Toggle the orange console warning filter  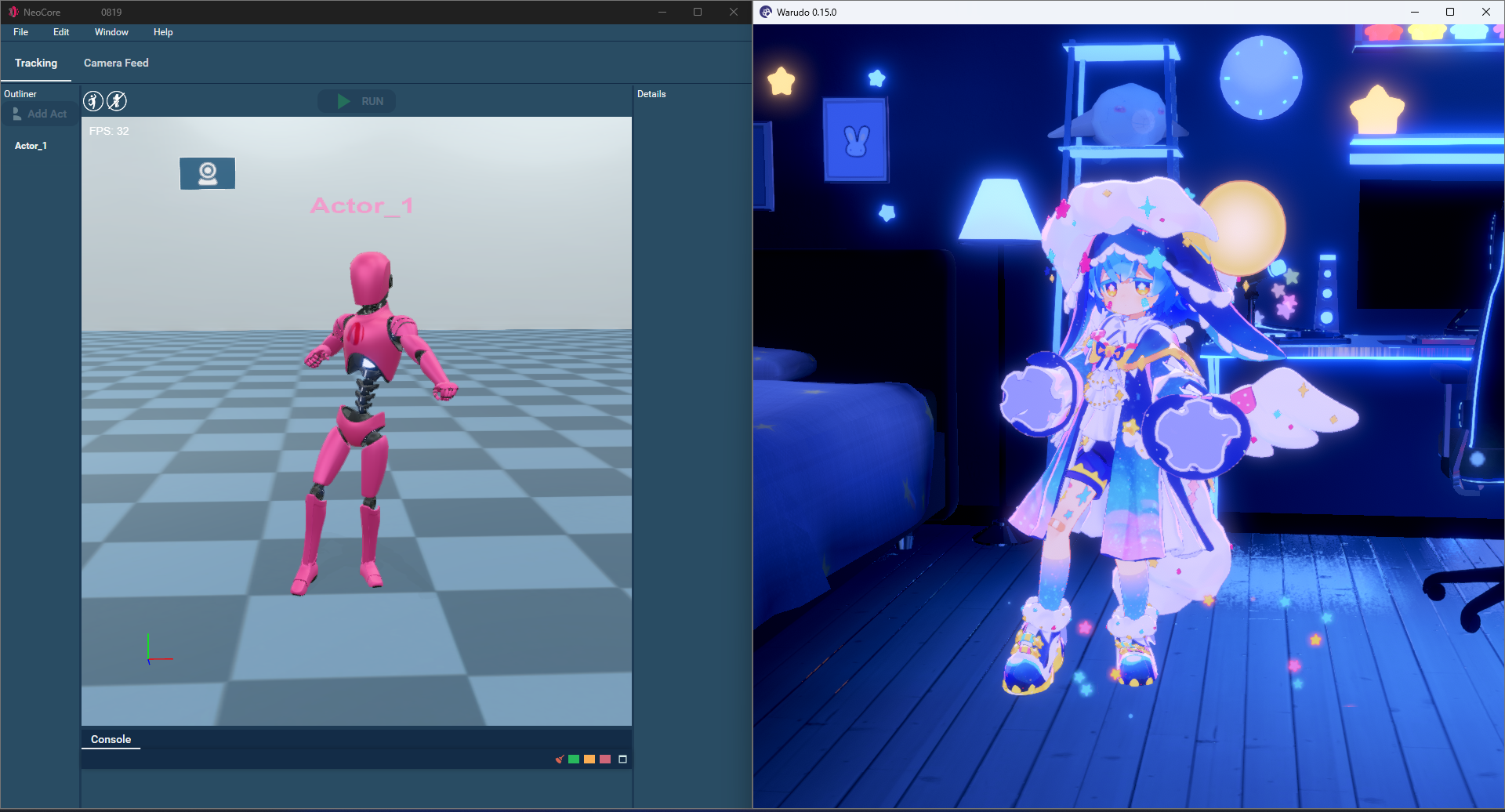click(x=589, y=759)
